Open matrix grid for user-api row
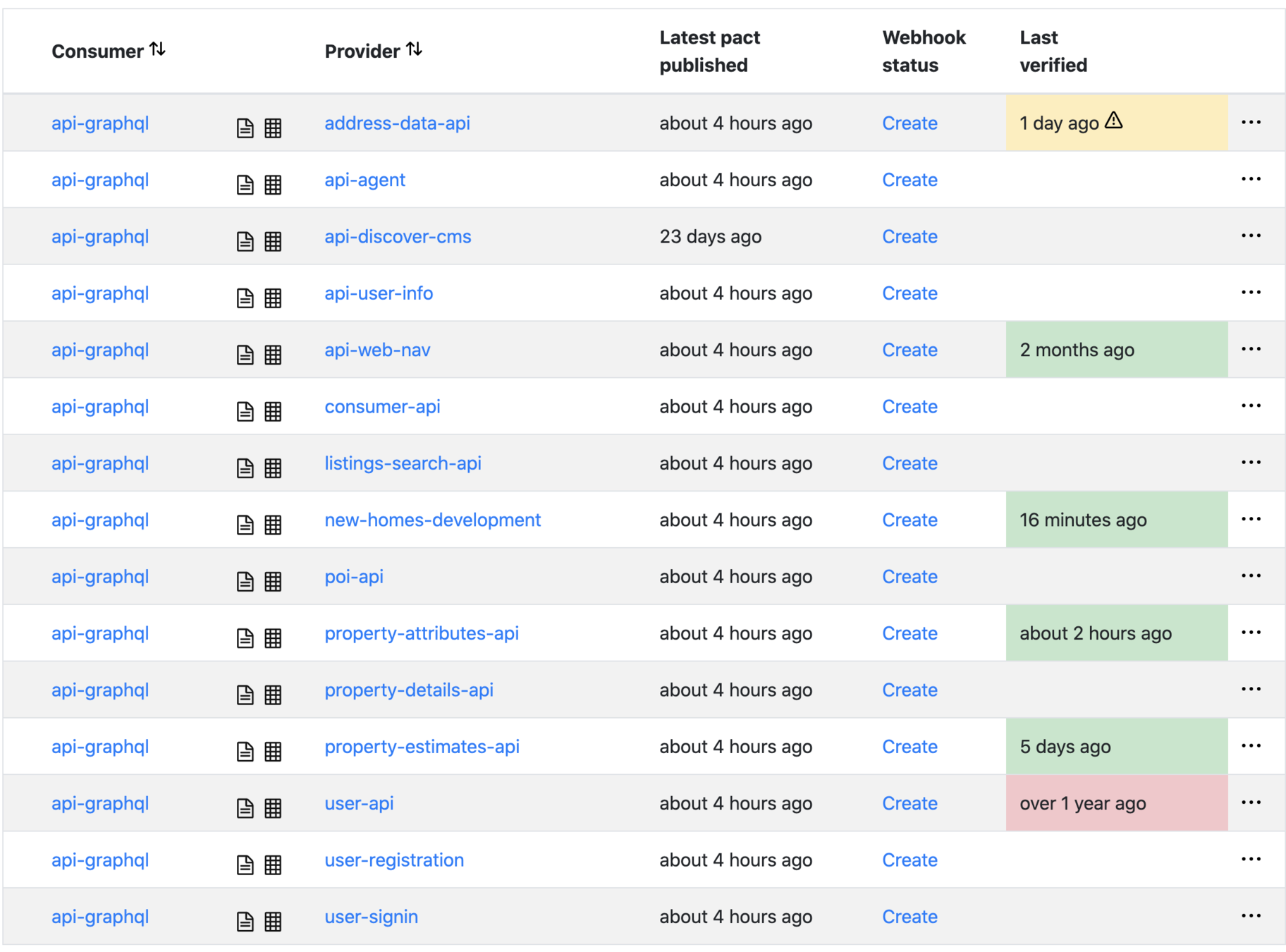Screen dimensions: 1286x952 [273, 808]
